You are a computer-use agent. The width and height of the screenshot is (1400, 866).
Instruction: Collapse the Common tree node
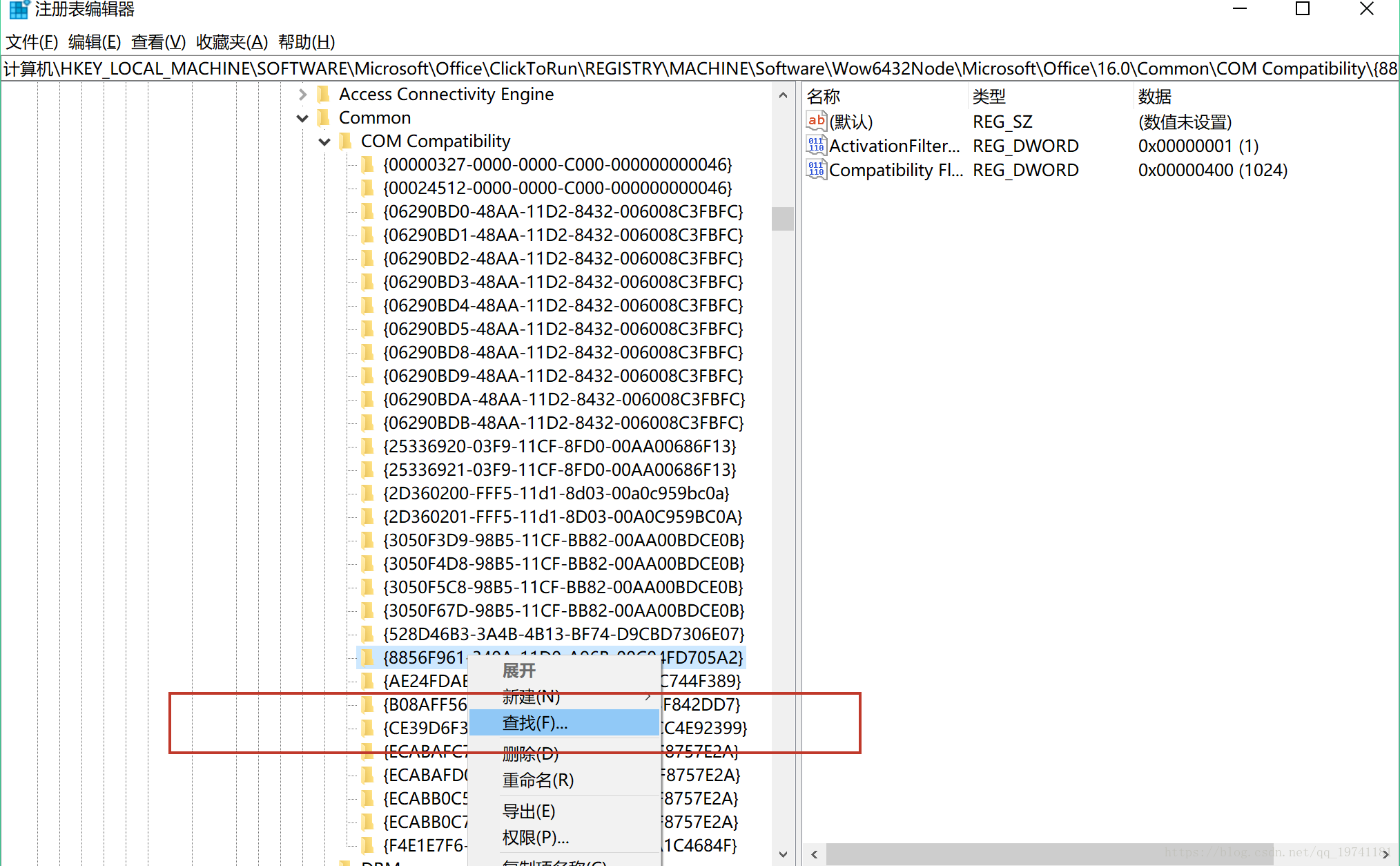click(x=302, y=118)
